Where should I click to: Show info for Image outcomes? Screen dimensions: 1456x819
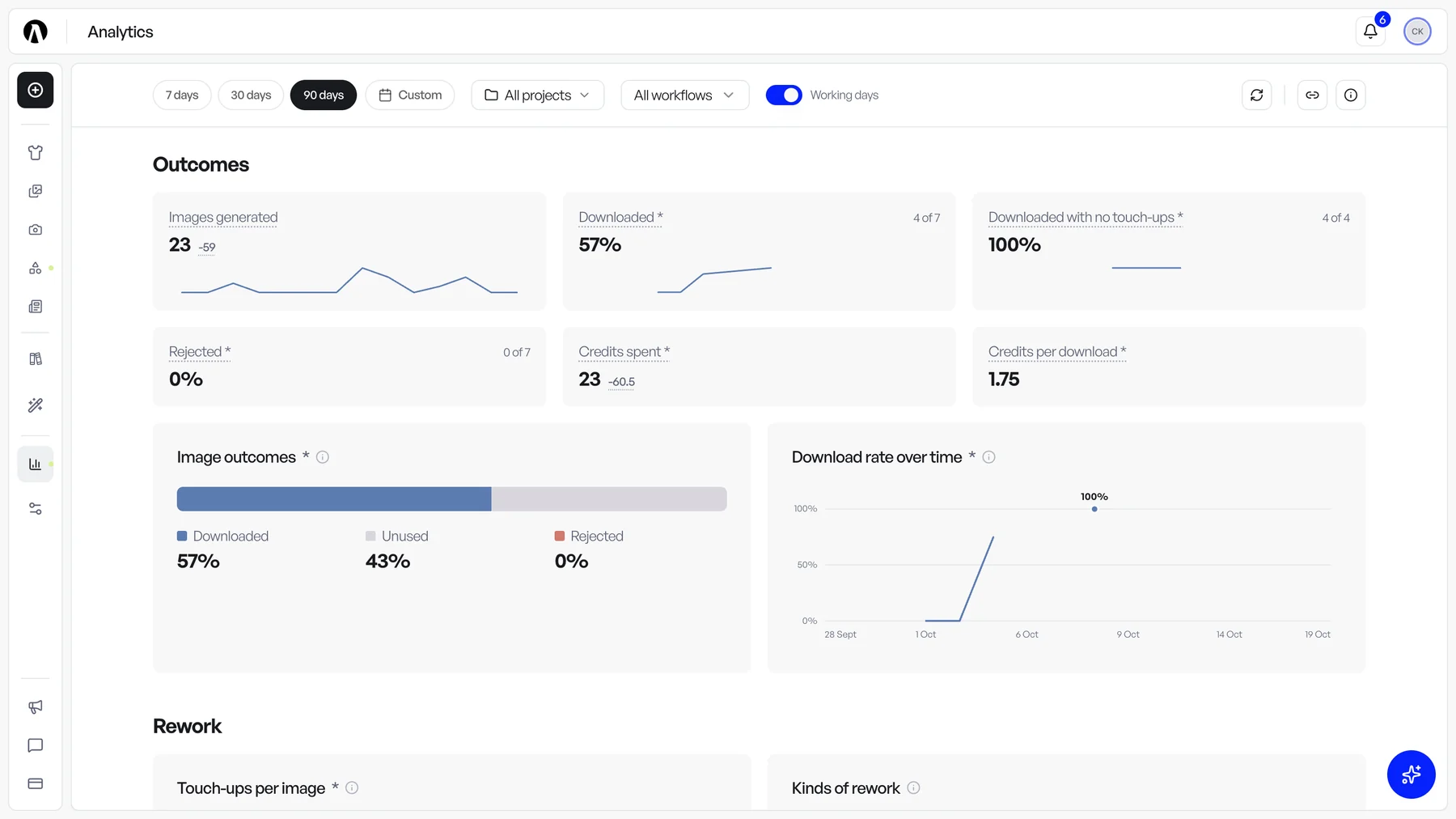(323, 457)
